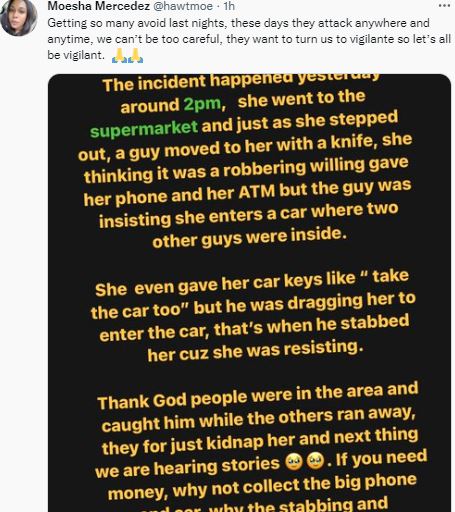Open the tweet via 1h timestamp
455x512 pixels.
coord(229,6)
